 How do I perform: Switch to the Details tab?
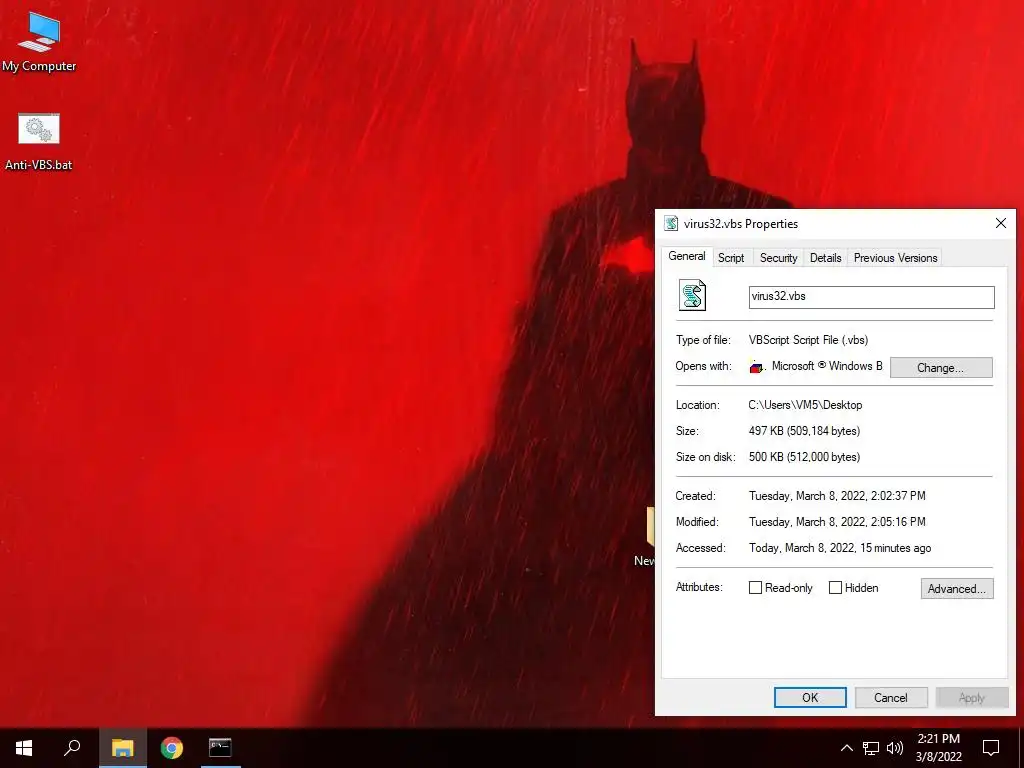click(x=825, y=258)
